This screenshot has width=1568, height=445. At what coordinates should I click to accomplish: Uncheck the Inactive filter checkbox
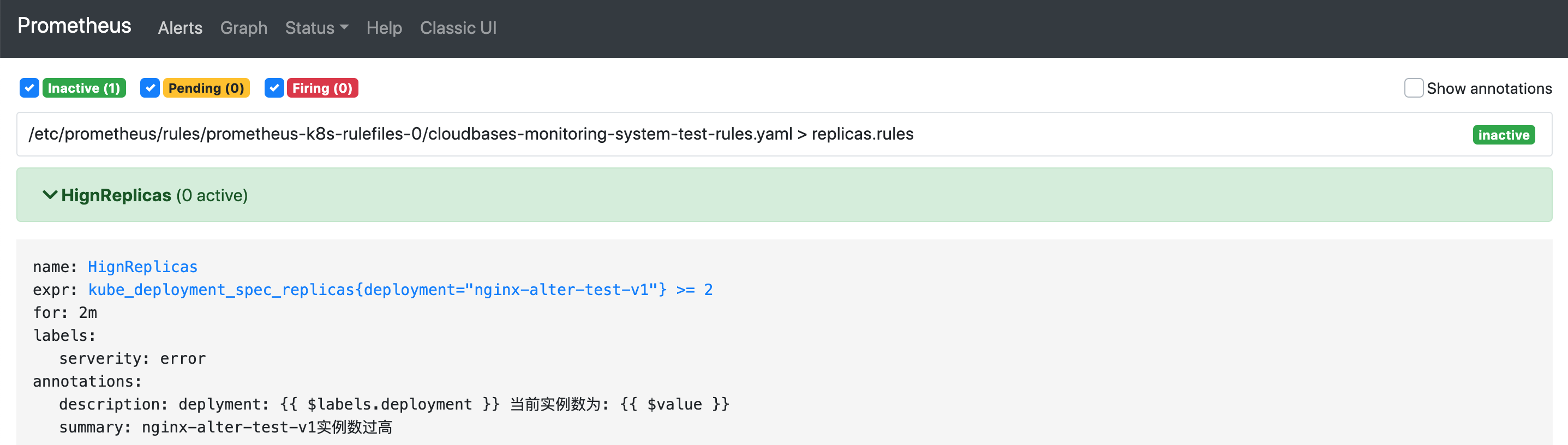(x=29, y=88)
